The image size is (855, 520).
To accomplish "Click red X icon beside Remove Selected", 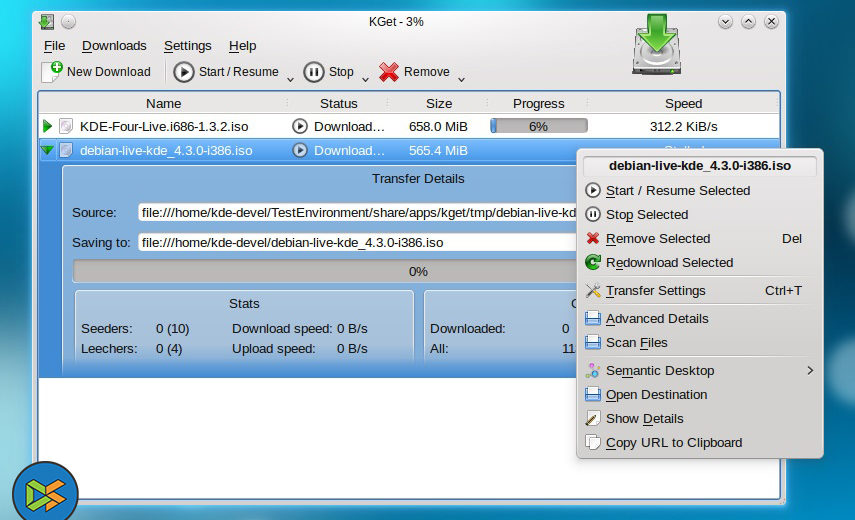I will click(x=593, y=238).
